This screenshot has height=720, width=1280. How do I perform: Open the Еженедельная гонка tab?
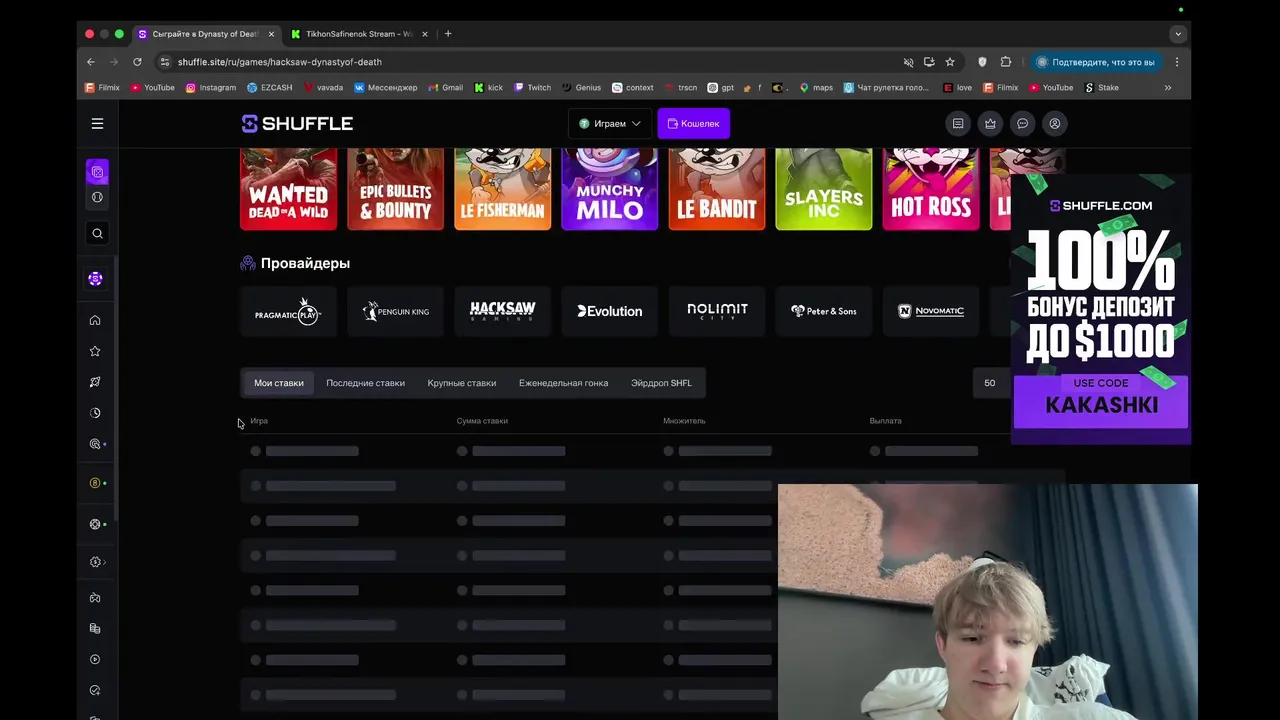pos(563,383)
